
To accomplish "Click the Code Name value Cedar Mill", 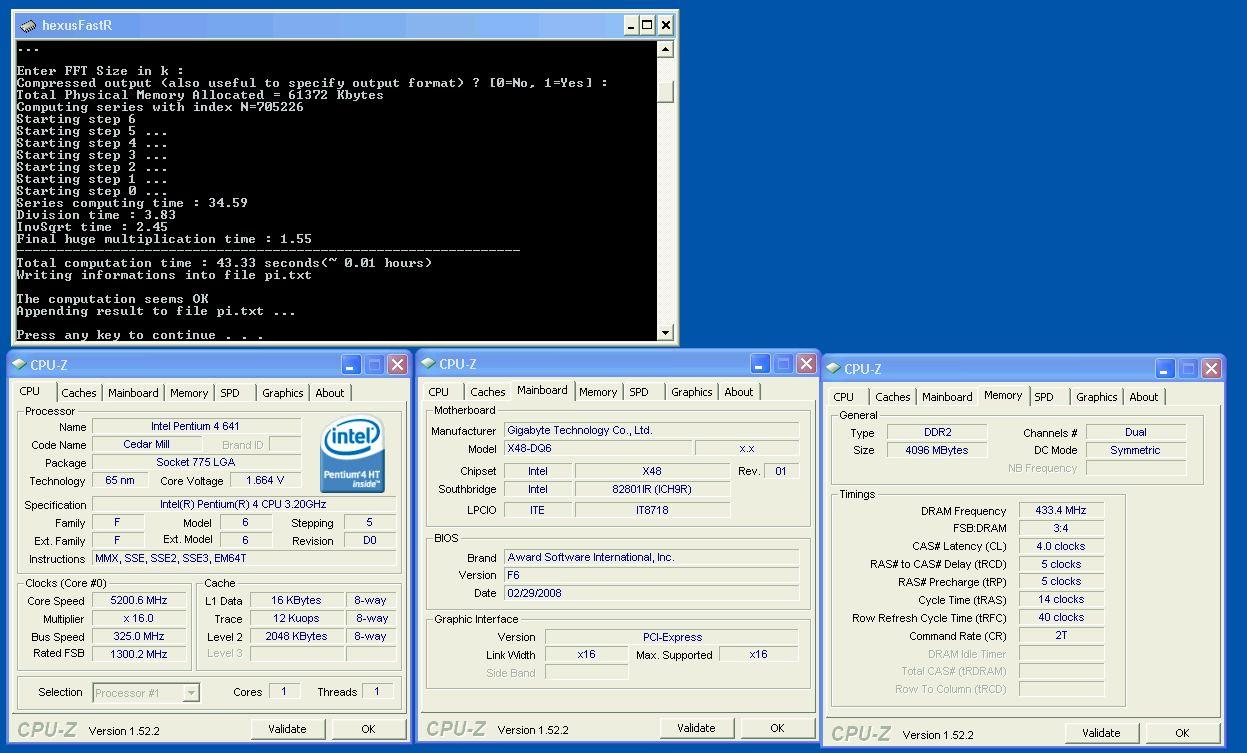I will pyautogui.click(x=146, y=444).
